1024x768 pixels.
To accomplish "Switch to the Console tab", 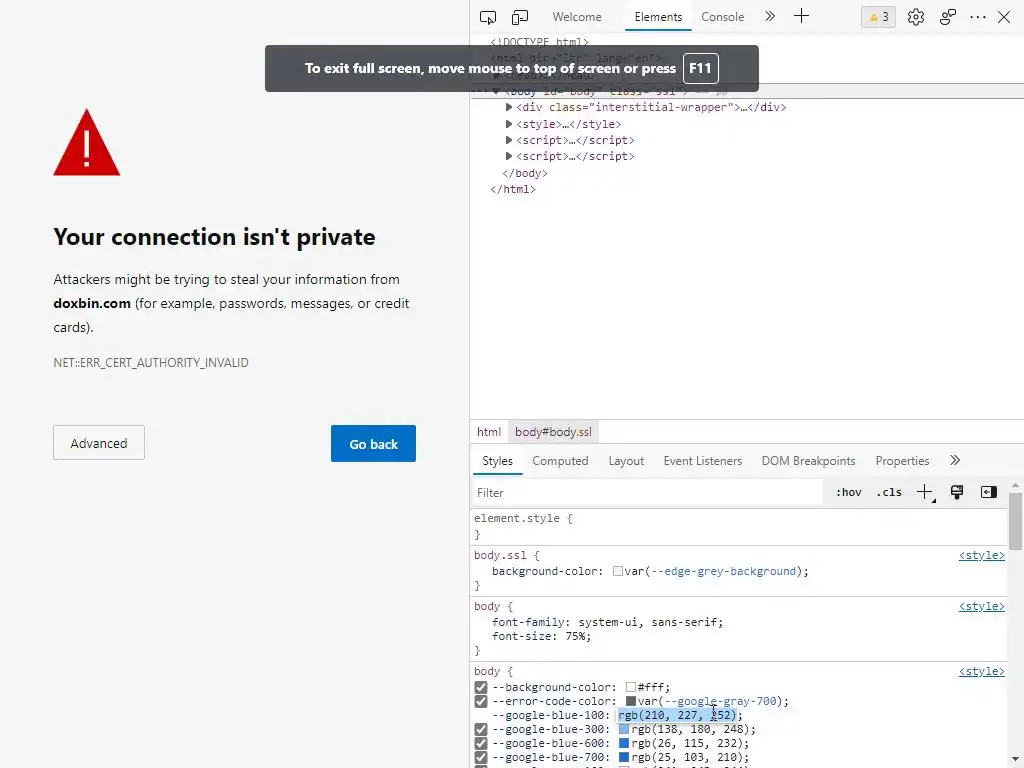I will (722, 17).
